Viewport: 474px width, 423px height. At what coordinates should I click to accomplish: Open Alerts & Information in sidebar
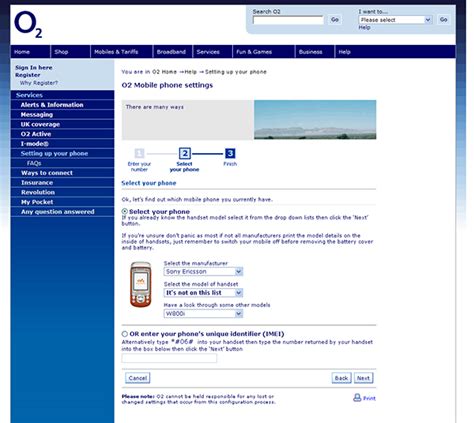pos(62,105)
